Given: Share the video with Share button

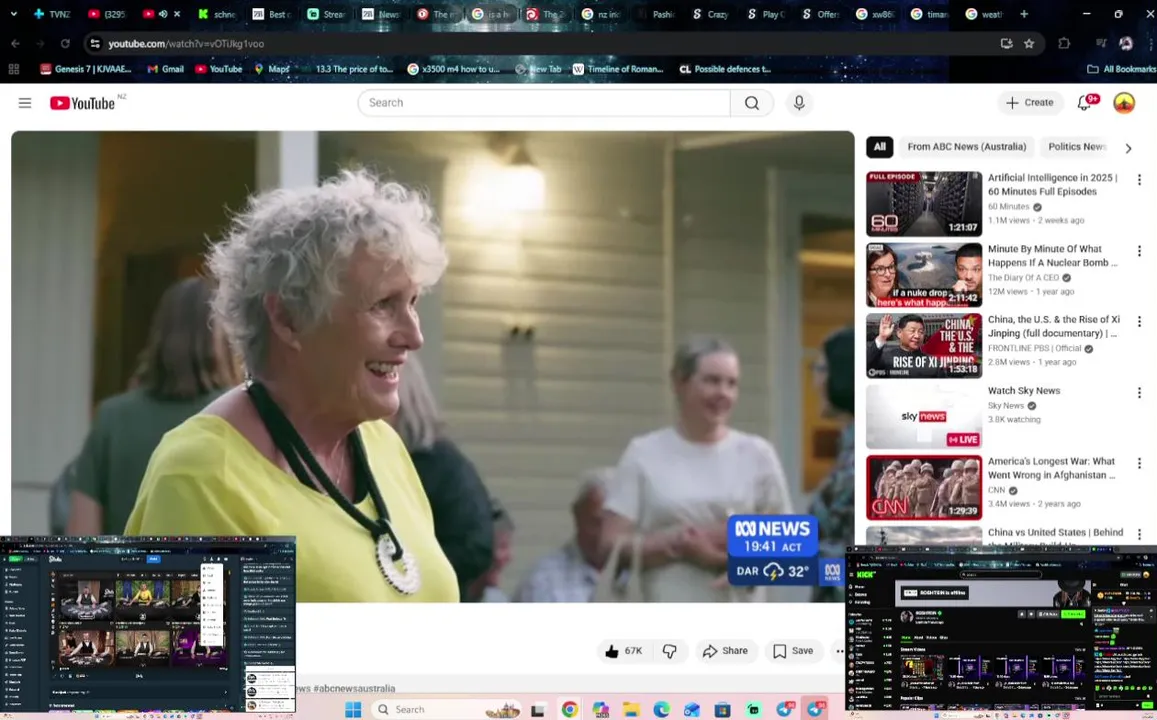Looking at the screenshot, I should 725,651.
